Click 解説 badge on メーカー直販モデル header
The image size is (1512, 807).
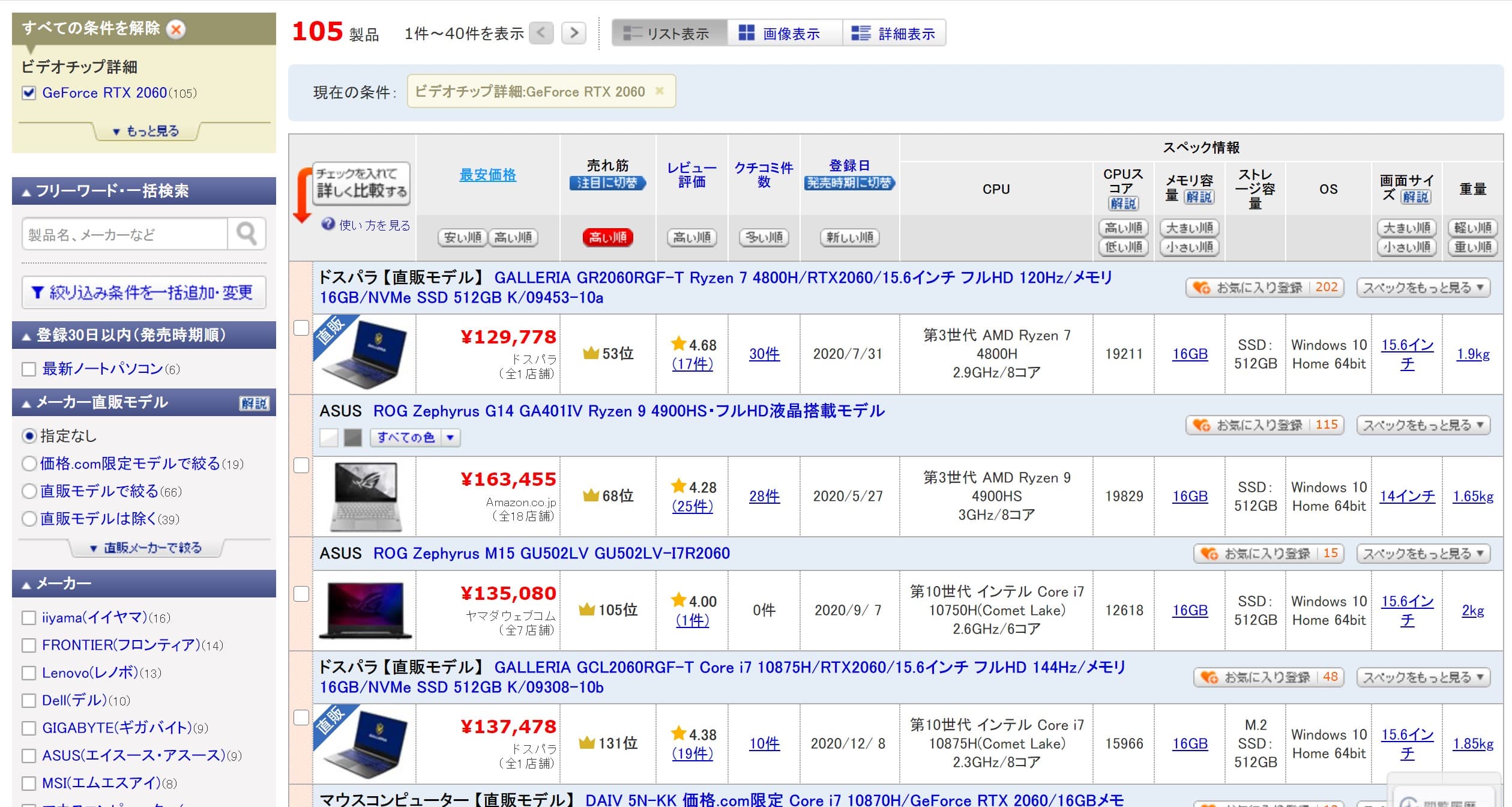tap(254, 403)
